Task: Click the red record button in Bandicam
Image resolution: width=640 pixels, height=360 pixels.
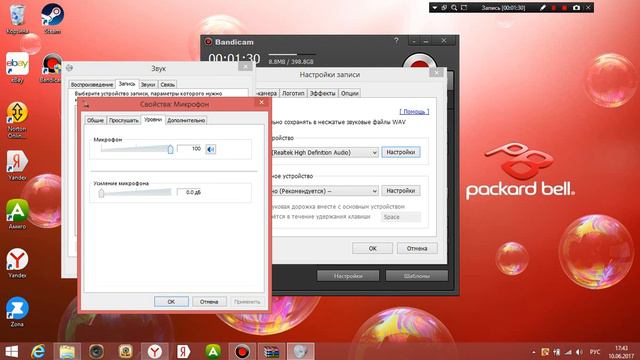Action: click(x=420, y=62)
